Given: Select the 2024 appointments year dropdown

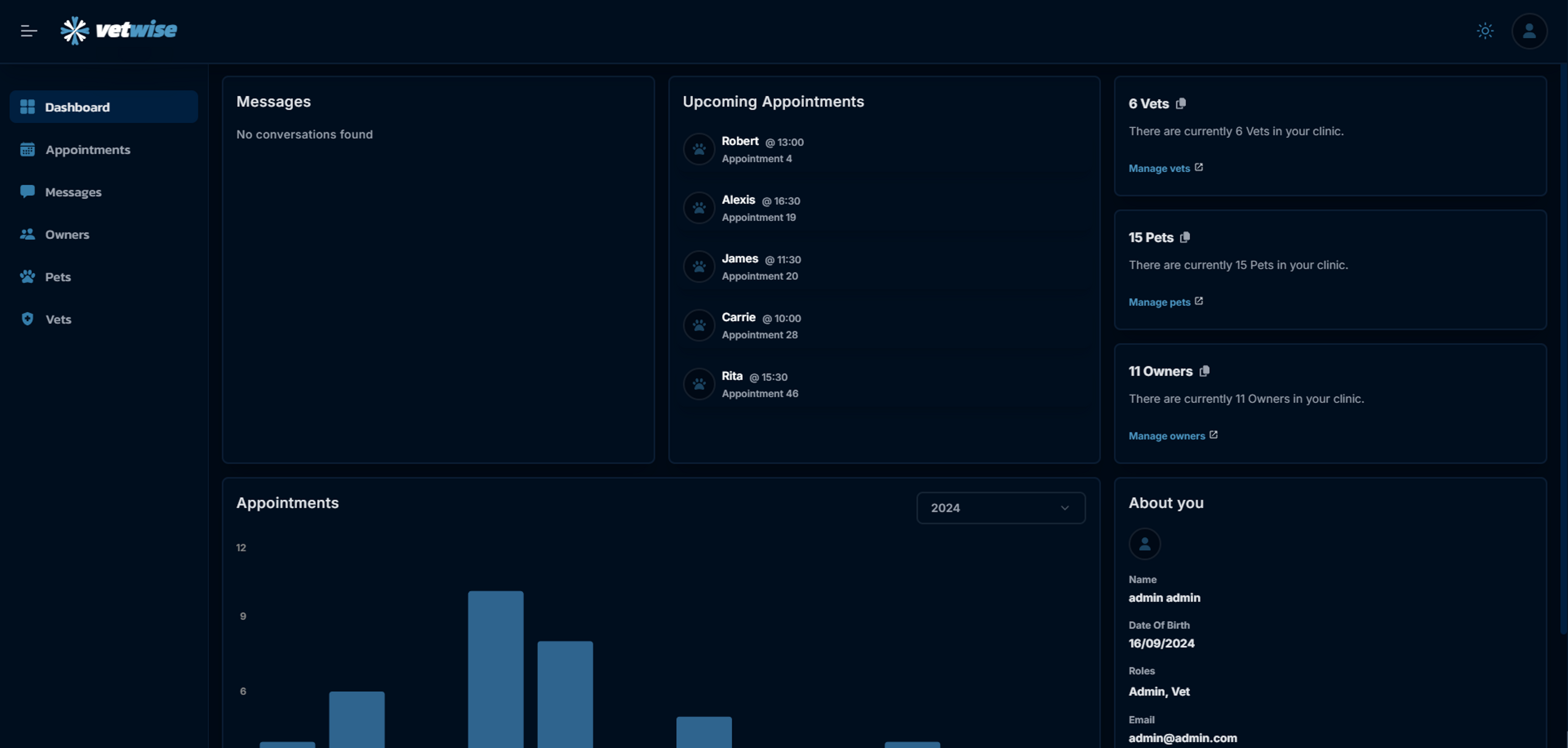Looking at the screenshot, I should (998, 508).
